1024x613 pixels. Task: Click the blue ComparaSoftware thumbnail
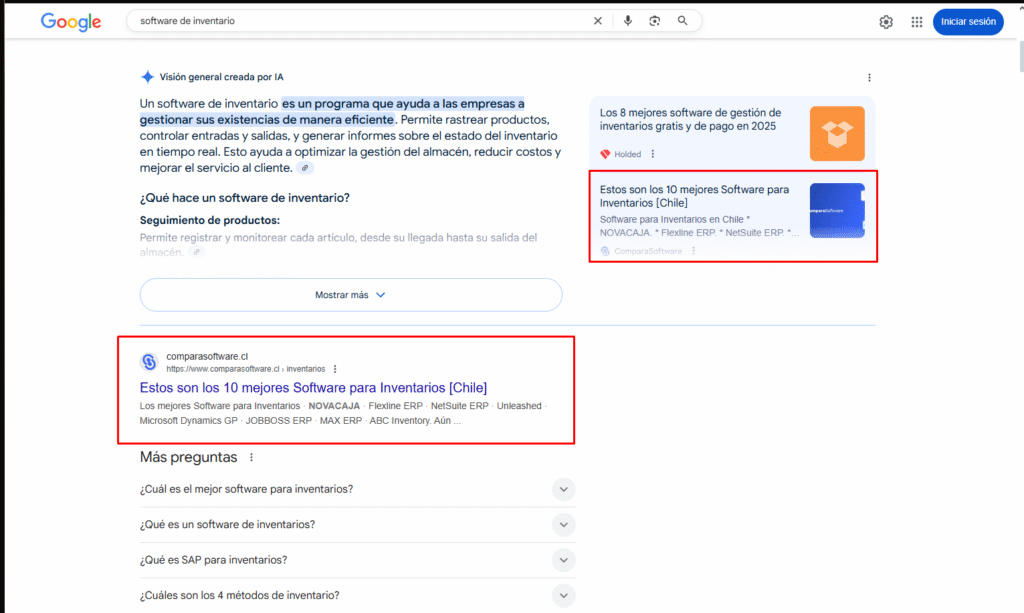click(837, 210)
